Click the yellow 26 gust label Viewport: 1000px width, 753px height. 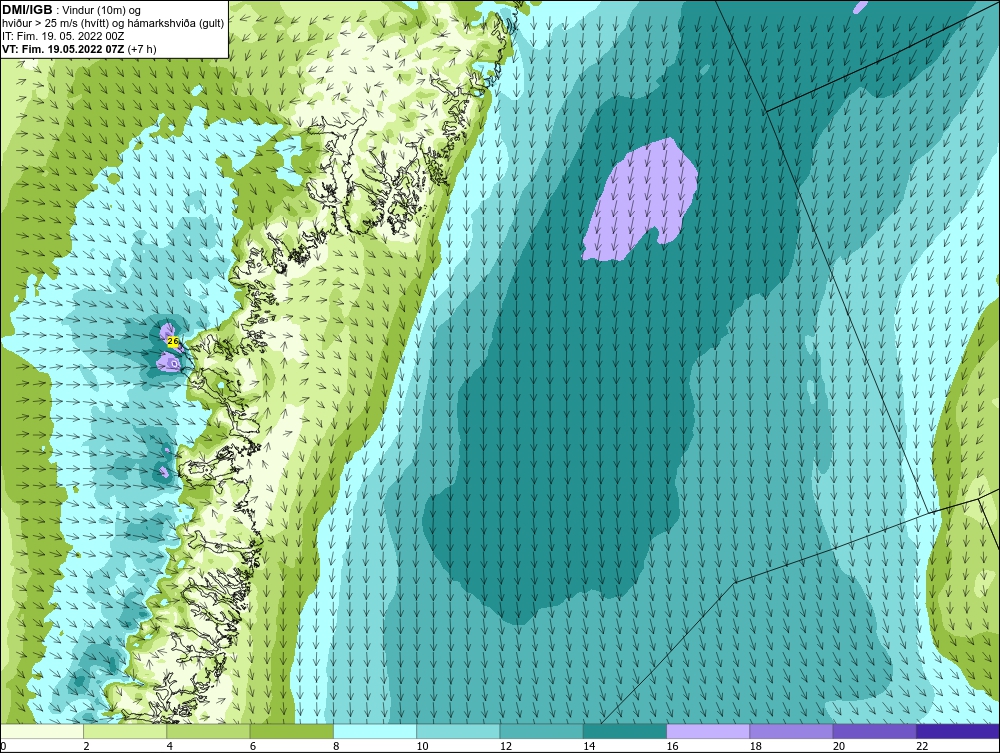click(172, 342)
